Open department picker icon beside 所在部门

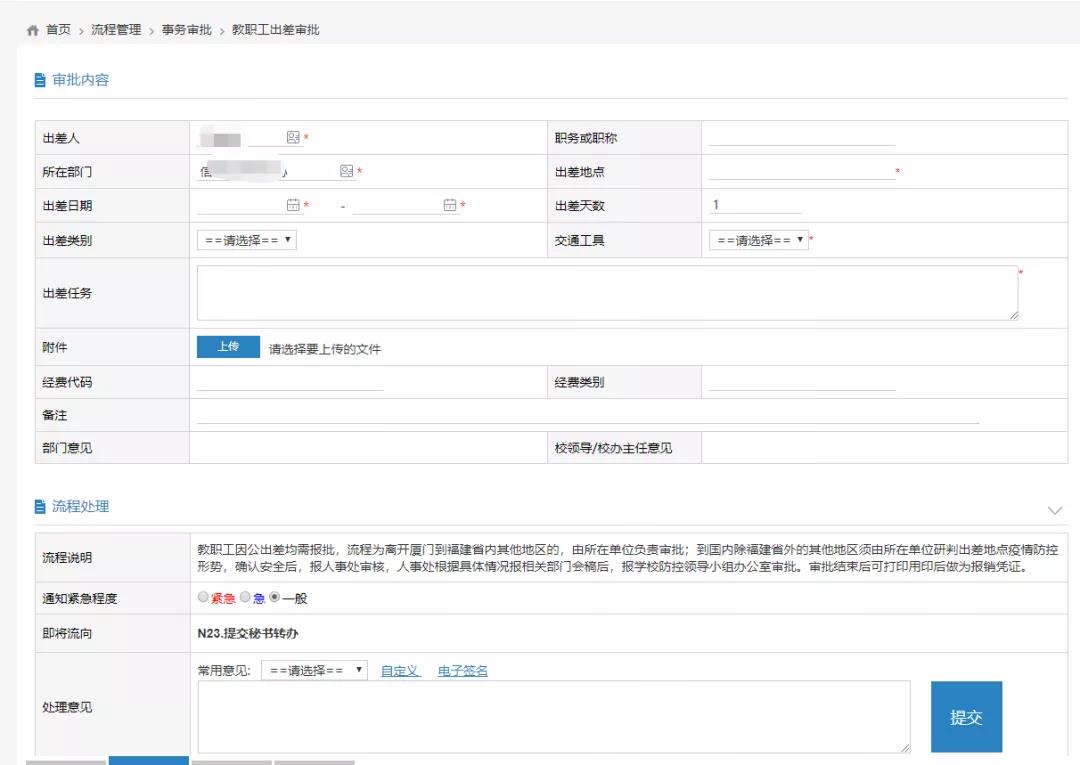point(346,171)
